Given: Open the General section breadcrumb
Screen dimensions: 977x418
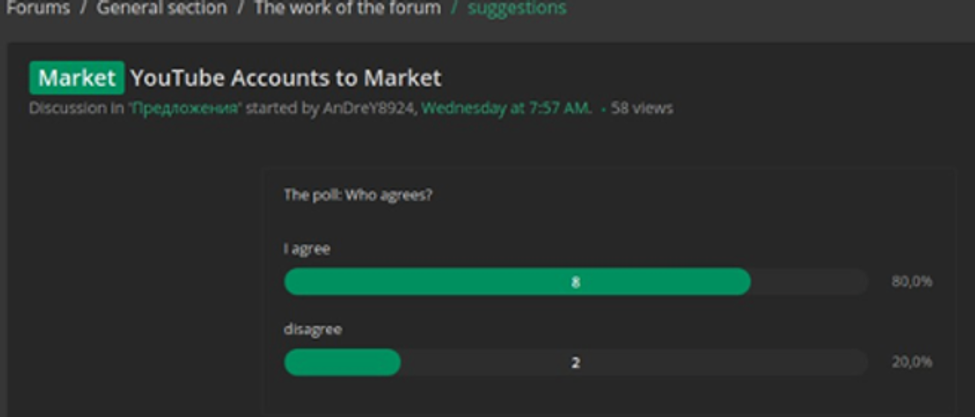Looking at the screenshot, I should pos(162,8).
